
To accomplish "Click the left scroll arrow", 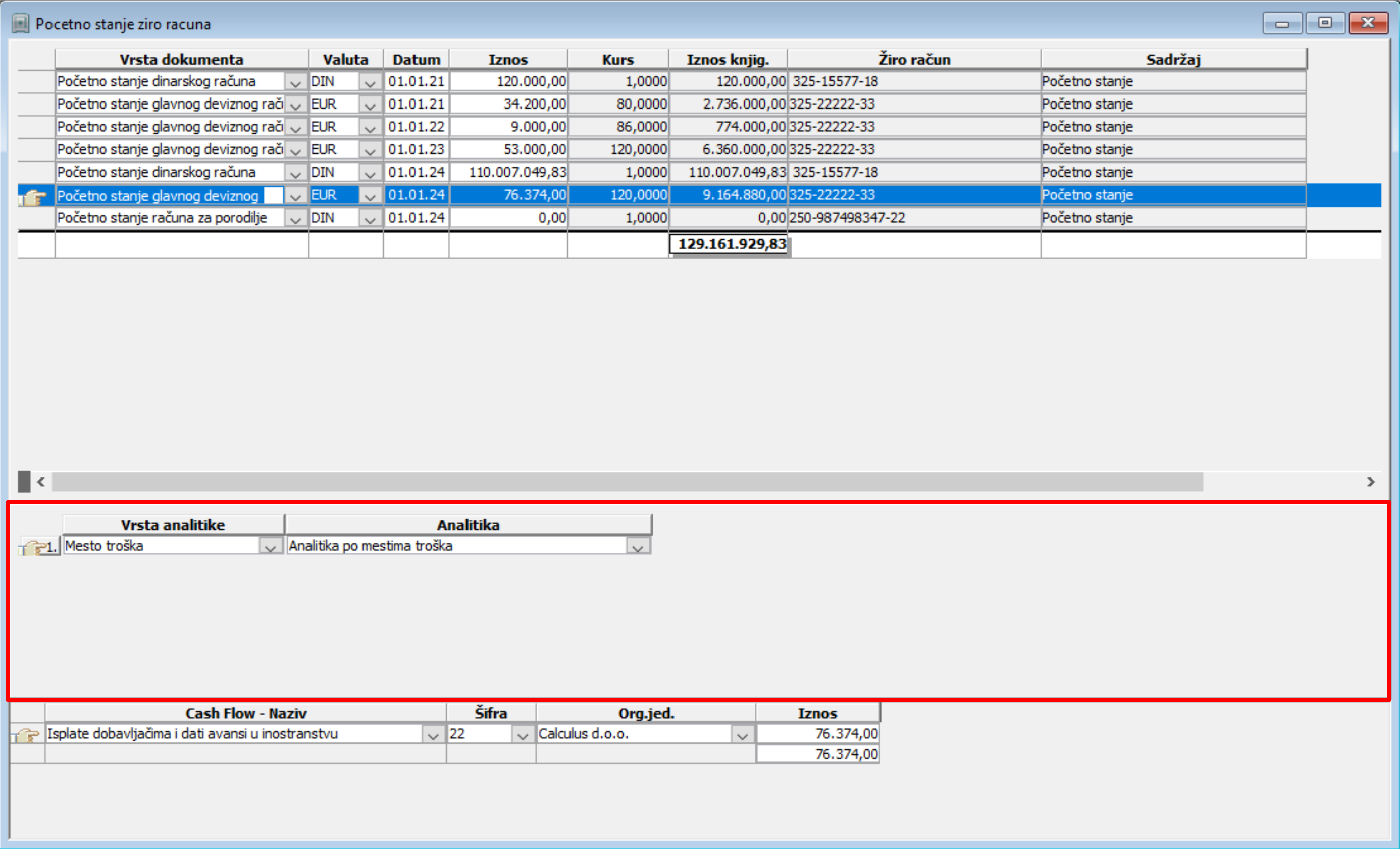I will coord(41,482).
